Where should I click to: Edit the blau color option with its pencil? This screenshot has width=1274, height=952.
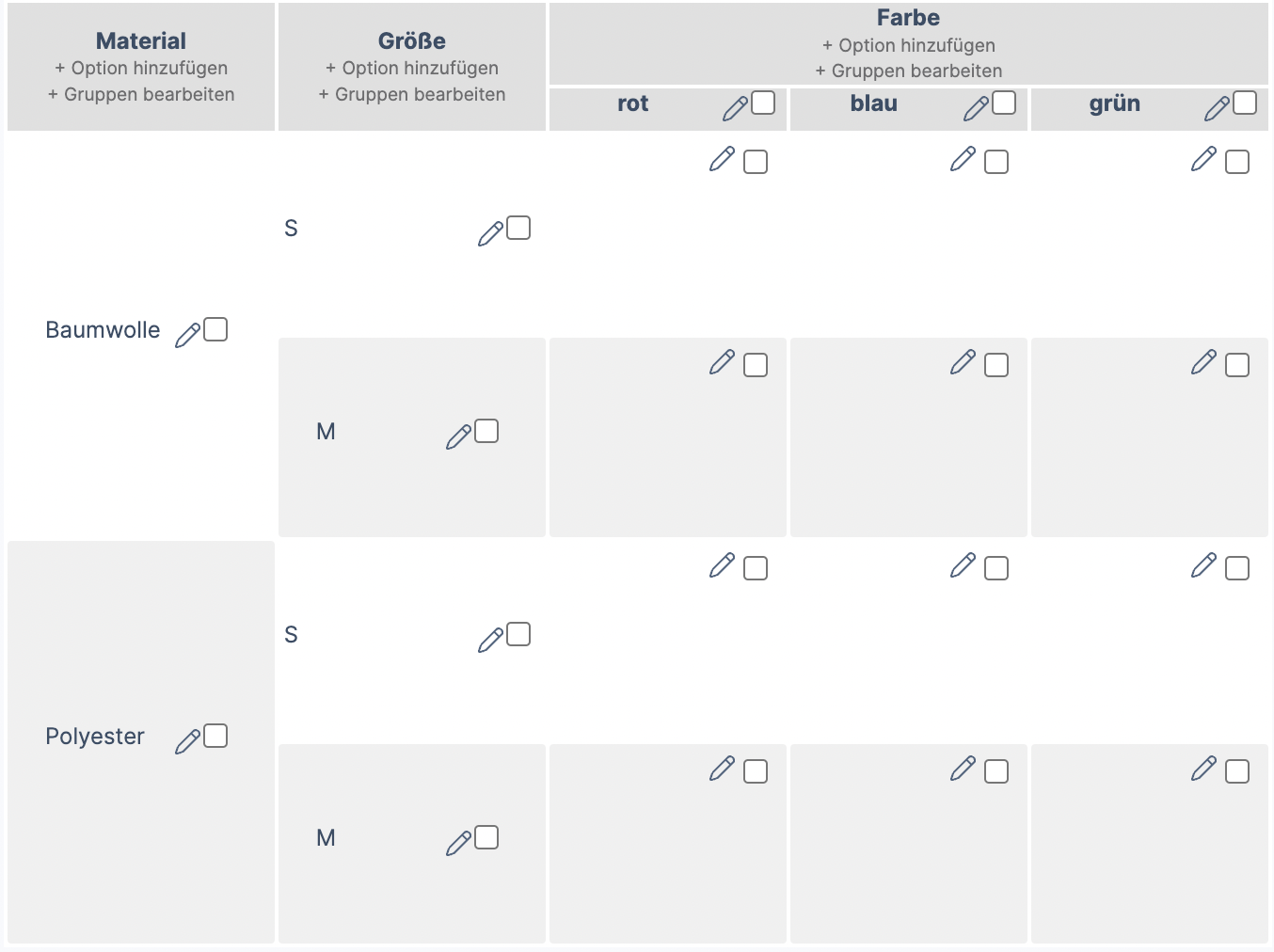pyautogui.click(x=976, y=108)
